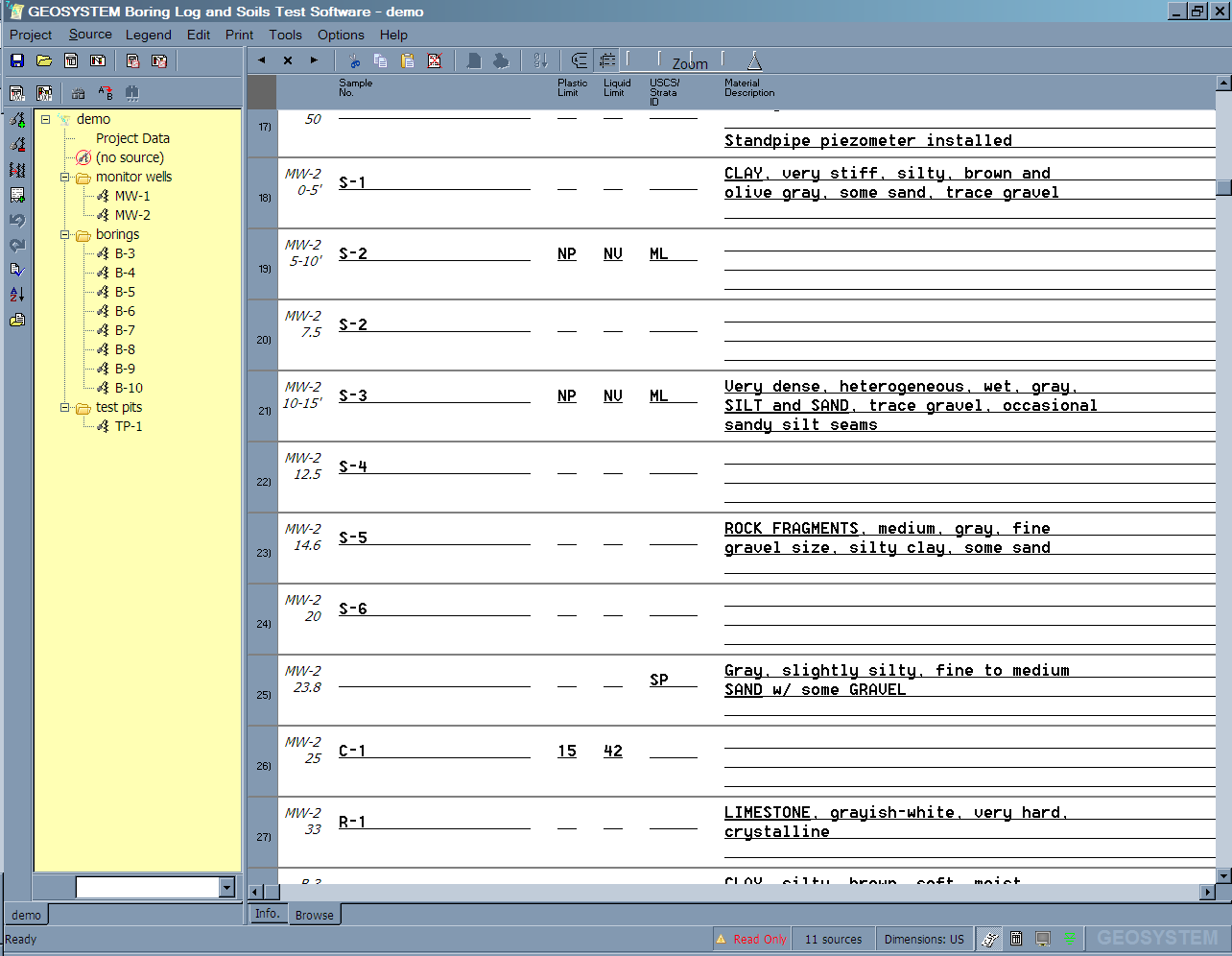Click the A to B rename icon

tap(106, 93)
